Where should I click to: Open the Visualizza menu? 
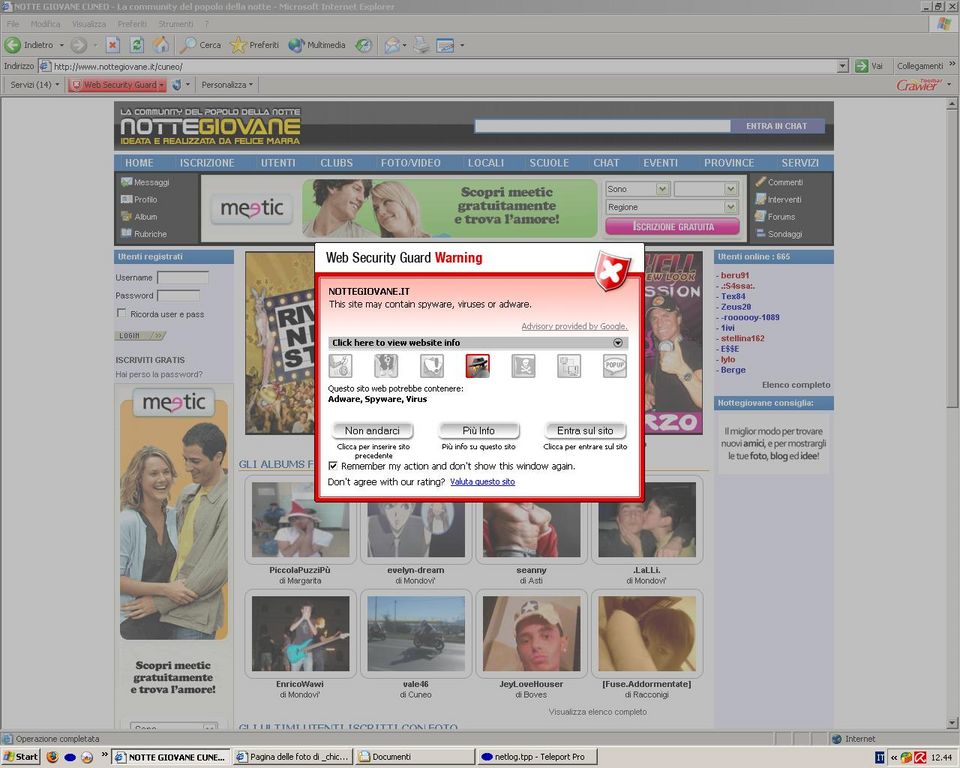click(x=89, y=24)
